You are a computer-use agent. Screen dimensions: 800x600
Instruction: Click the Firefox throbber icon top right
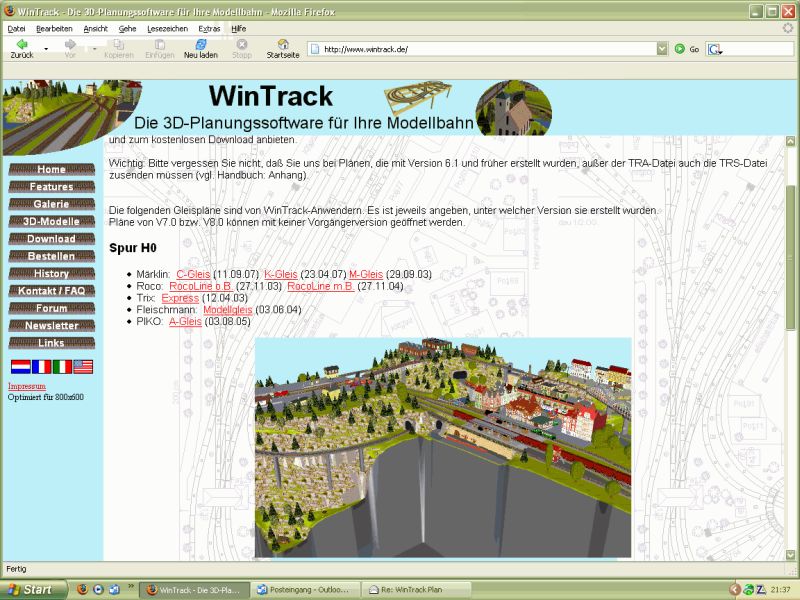788,28
